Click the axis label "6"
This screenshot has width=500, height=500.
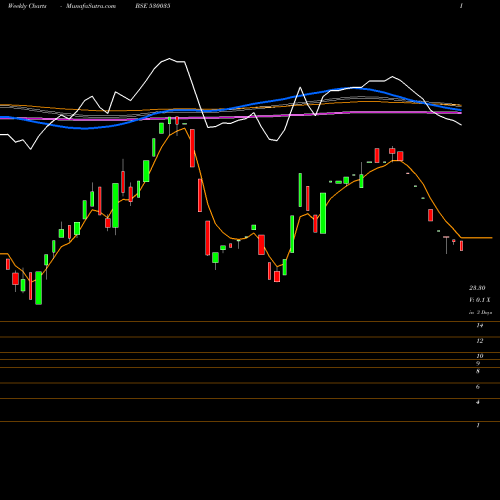point(478,387)
